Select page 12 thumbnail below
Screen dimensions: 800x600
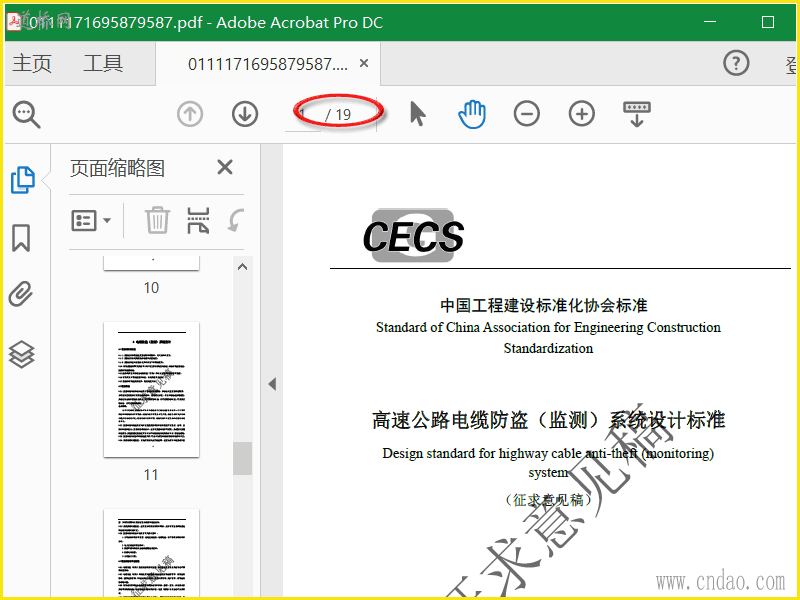[x=152, y=553]
